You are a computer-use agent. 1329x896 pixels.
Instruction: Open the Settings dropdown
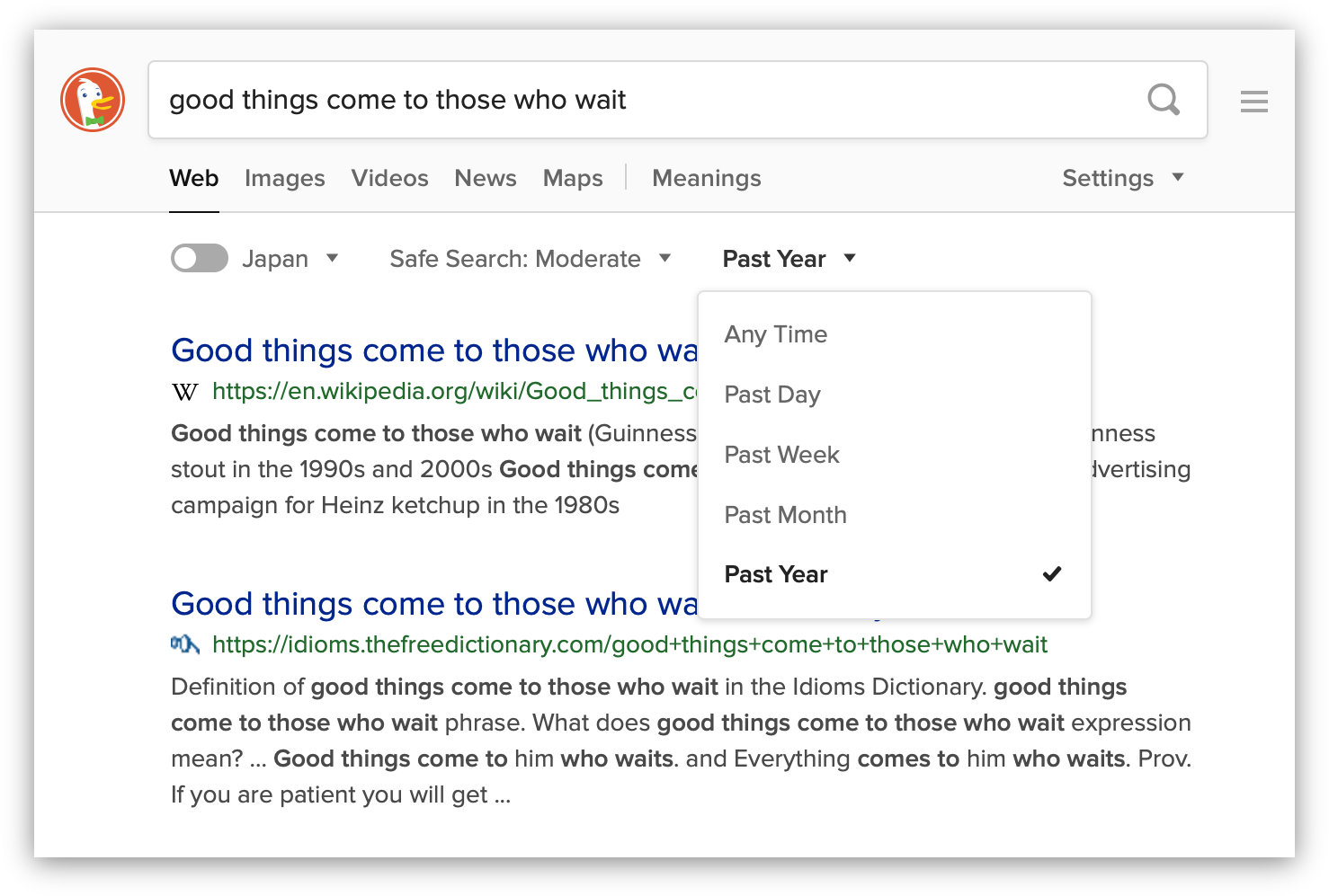(x=1122, y=178)
